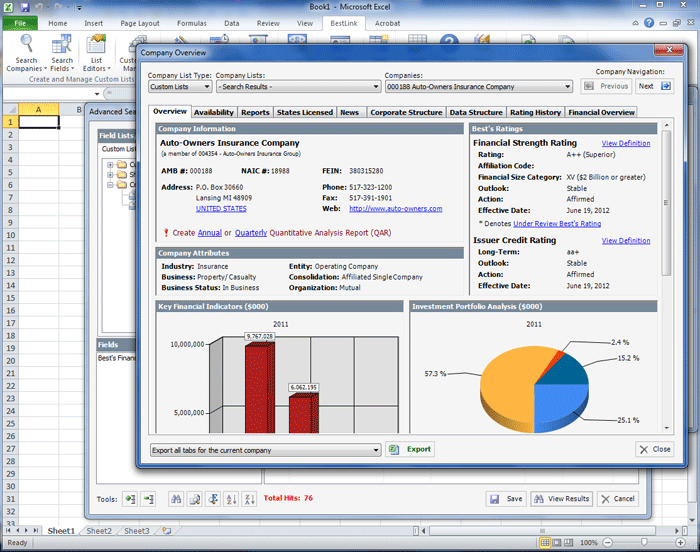Click the magnifier-over-page tool in Tools row

[x=195, y=498]
